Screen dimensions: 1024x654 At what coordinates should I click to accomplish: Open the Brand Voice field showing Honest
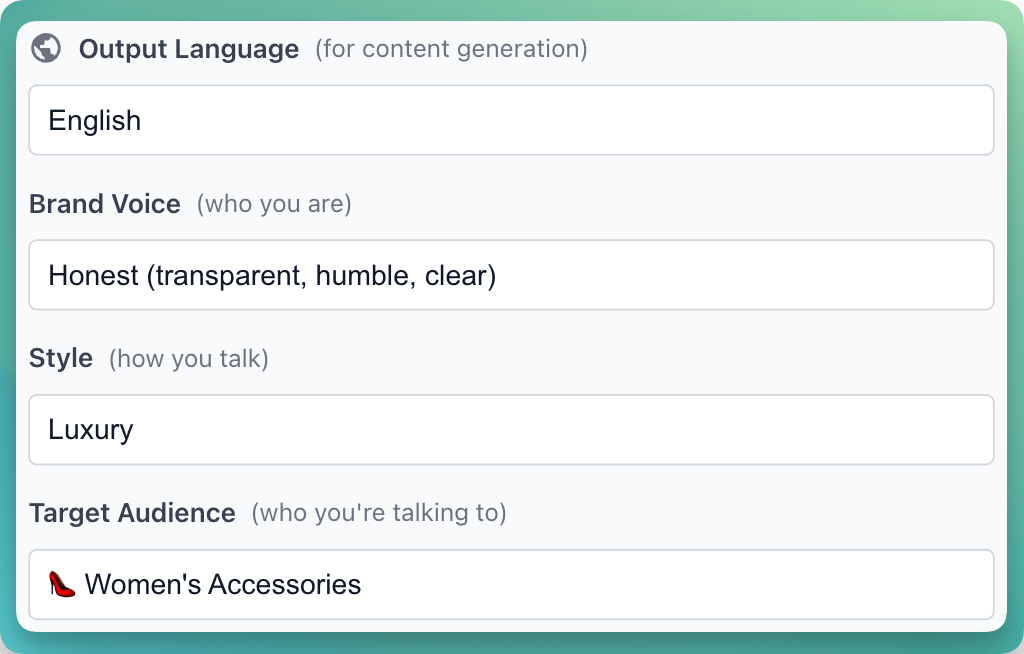pyautogui.click(x=511, y=275)
